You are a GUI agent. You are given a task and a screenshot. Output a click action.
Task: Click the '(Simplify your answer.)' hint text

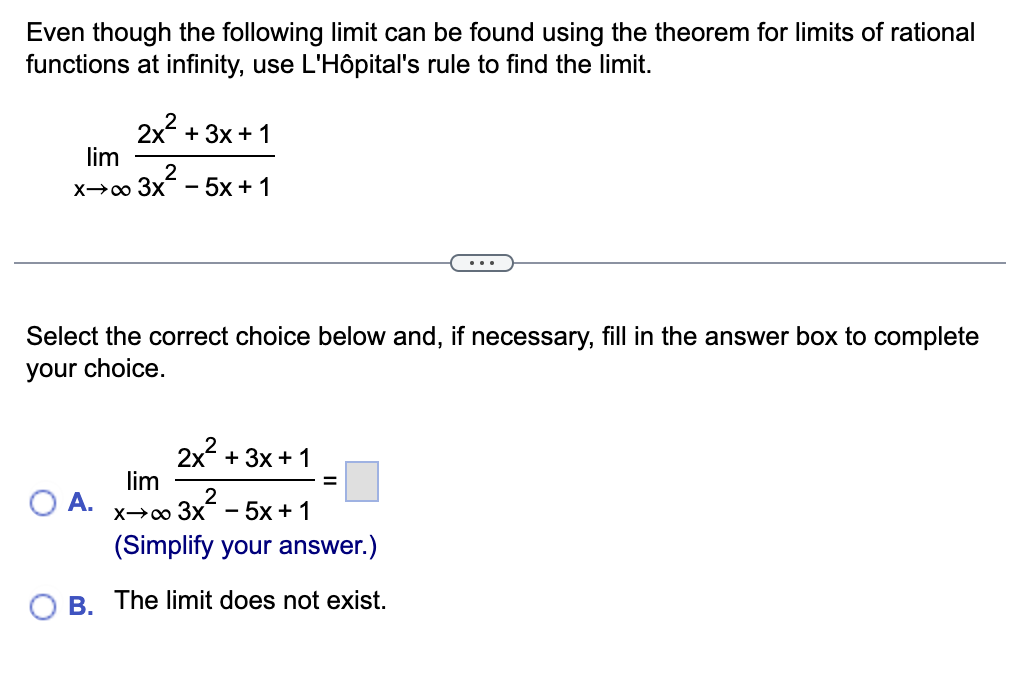coord(244,545)
